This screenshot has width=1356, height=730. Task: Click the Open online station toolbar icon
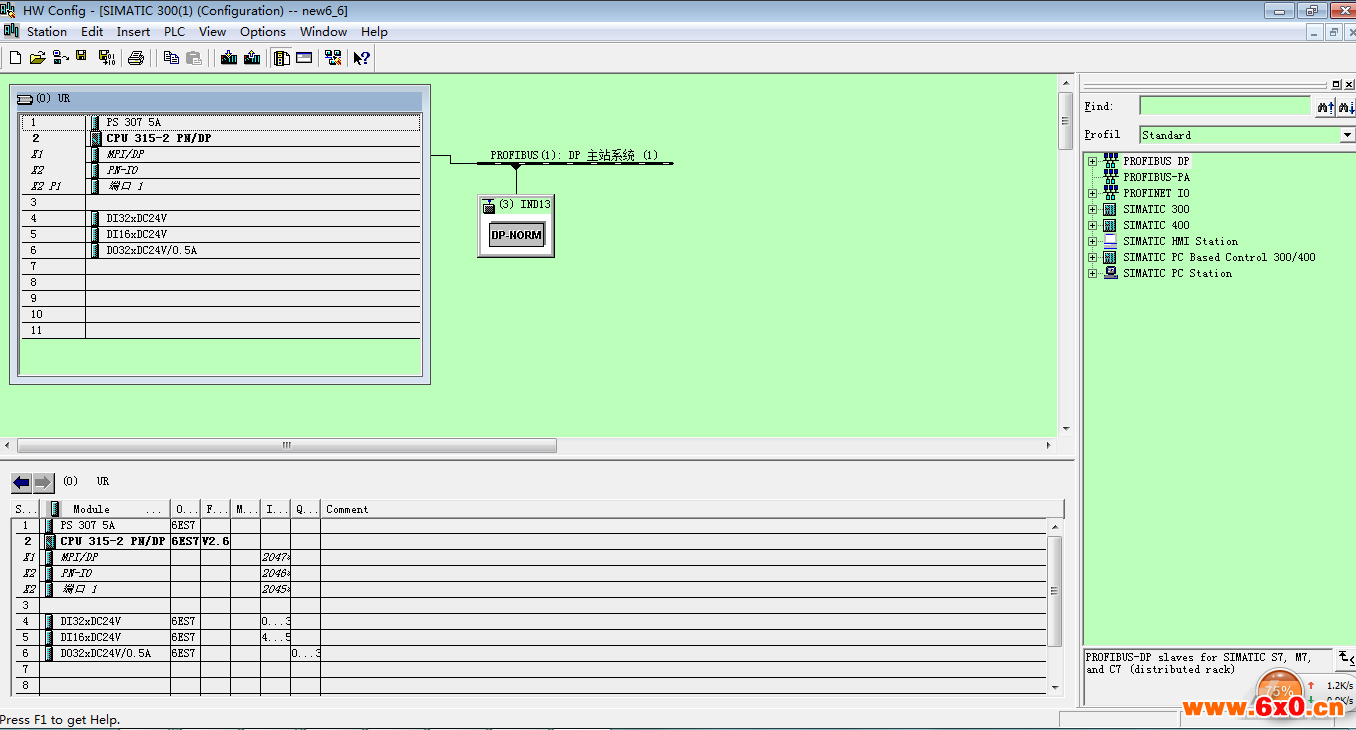tap(60, 58)
